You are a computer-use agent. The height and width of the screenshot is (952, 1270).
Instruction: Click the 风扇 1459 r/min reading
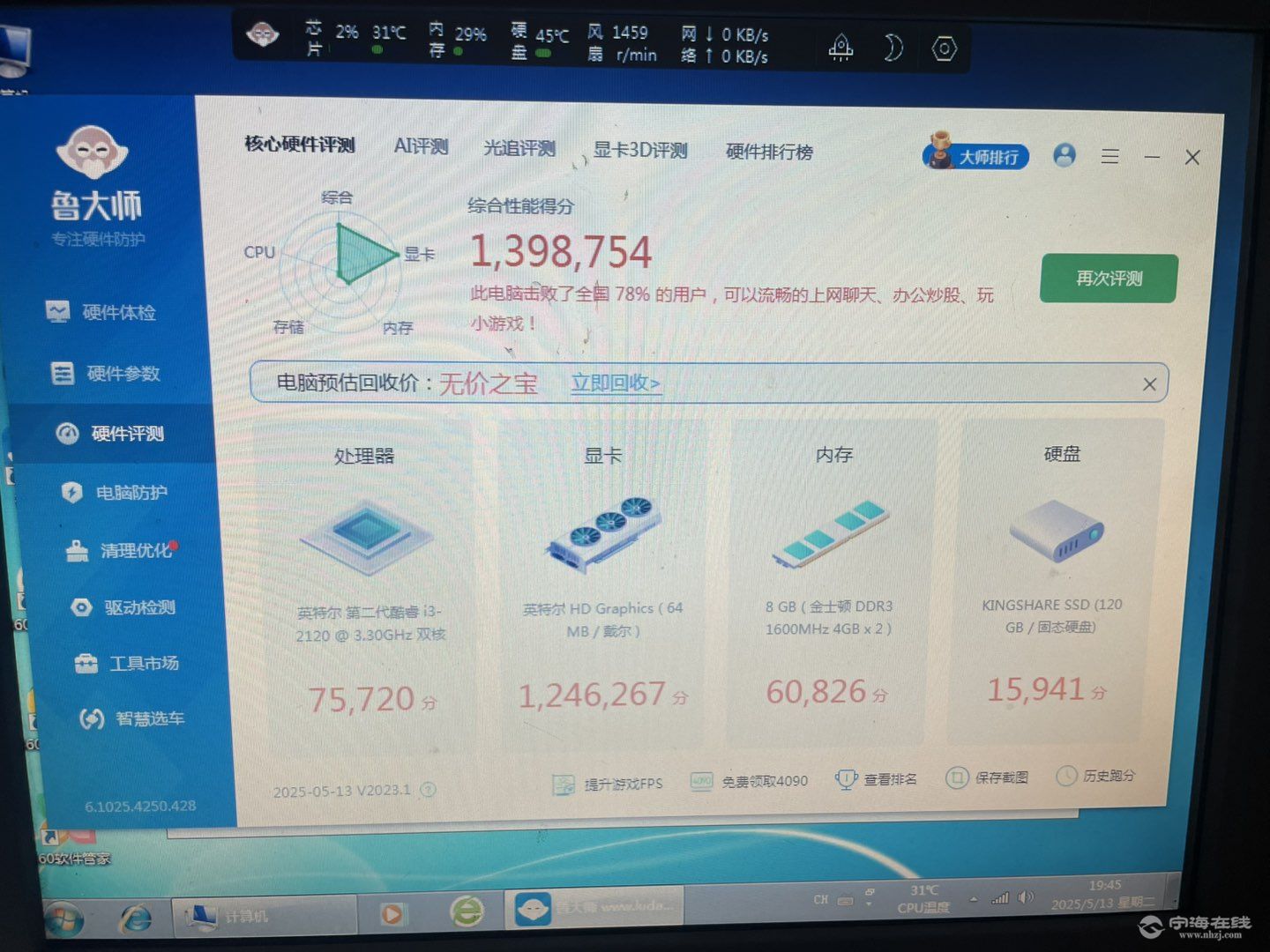(x=622, y=43)
